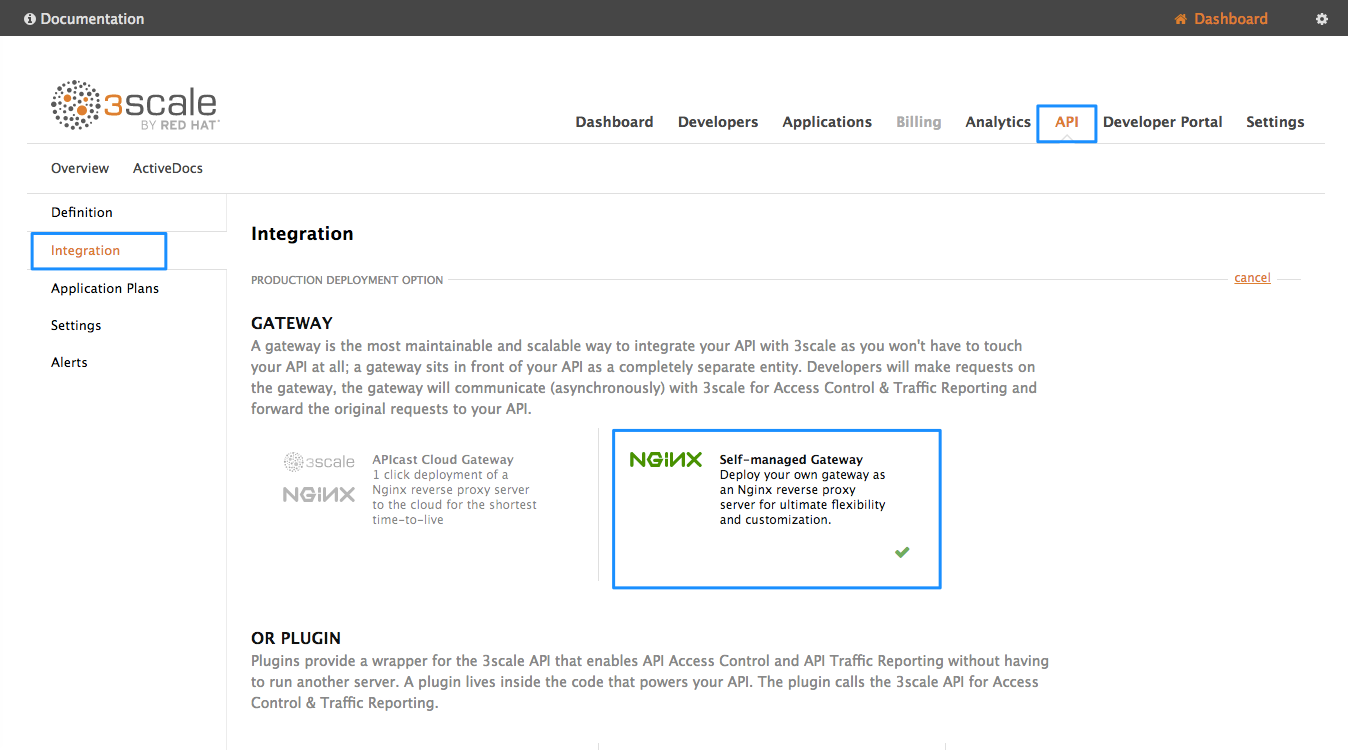Open the Developer Portal tab
Screen dimensions: 1348x750
1162,122
